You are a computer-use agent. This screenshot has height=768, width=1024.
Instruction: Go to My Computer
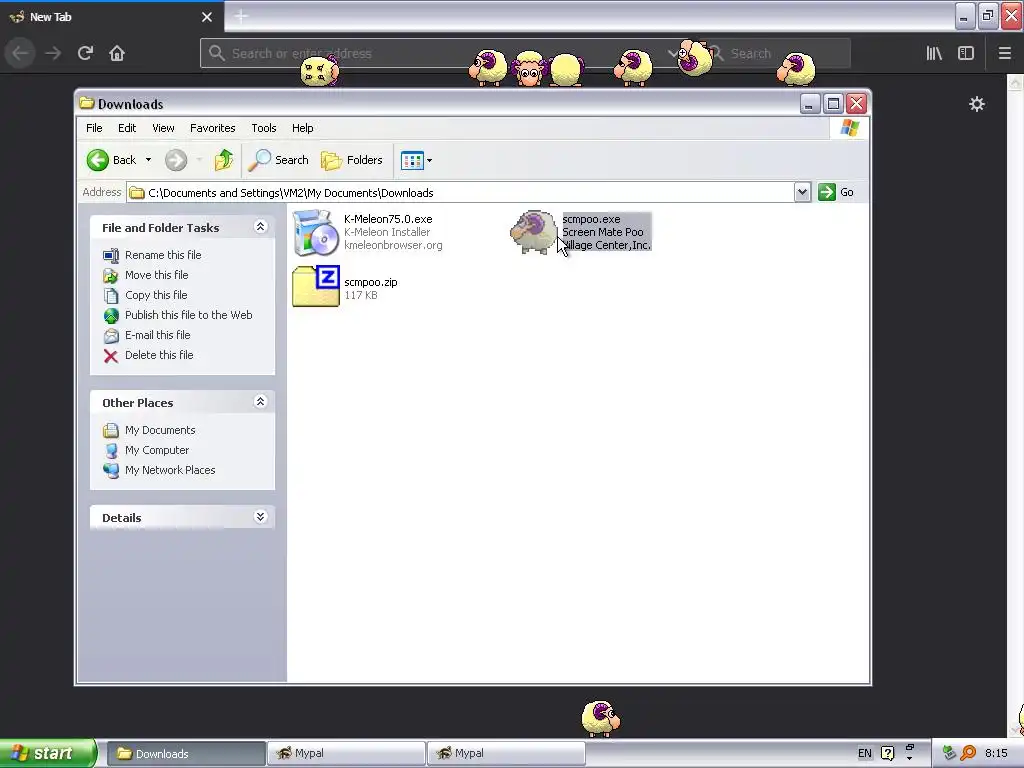[x=157, y=450]
